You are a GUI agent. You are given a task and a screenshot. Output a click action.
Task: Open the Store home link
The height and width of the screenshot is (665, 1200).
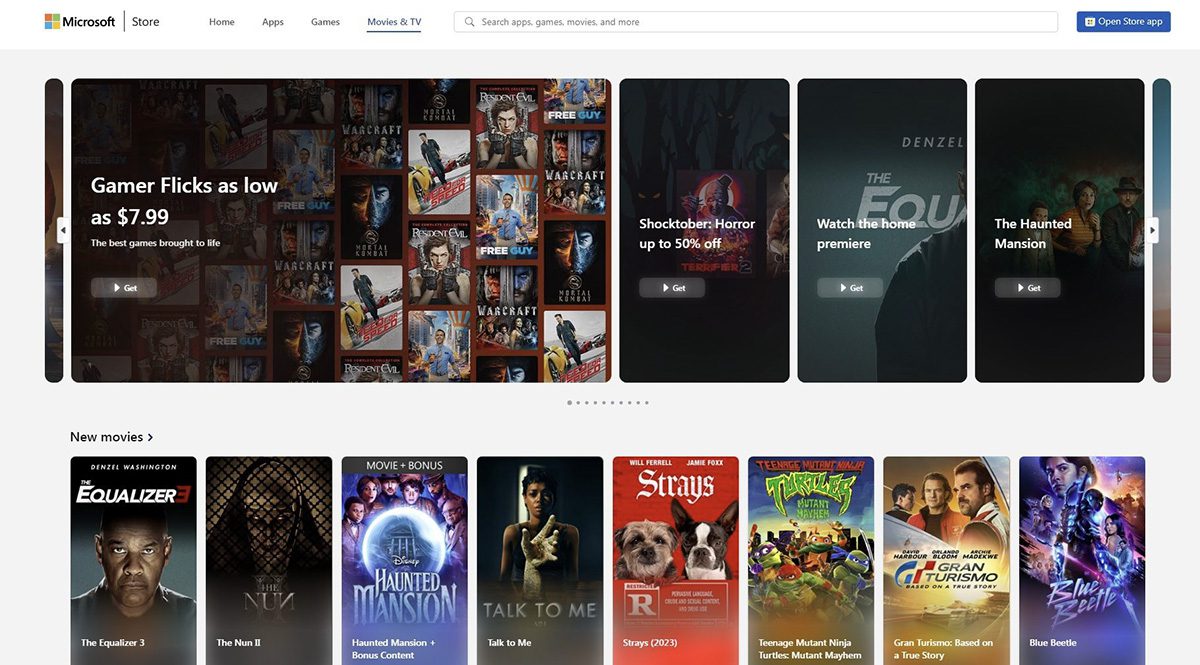pos(146,21)
